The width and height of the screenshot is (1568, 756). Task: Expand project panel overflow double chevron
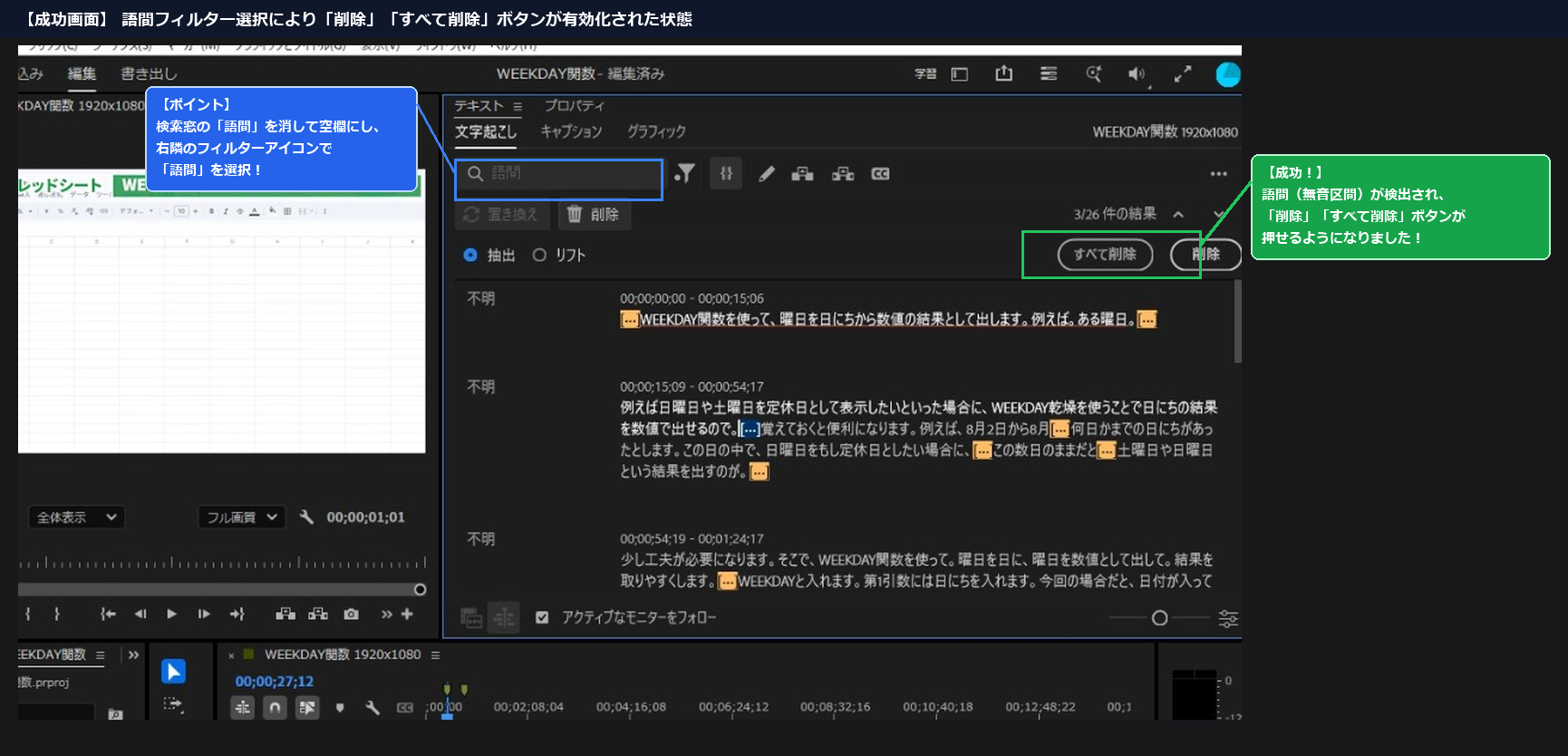pos(134,654)
